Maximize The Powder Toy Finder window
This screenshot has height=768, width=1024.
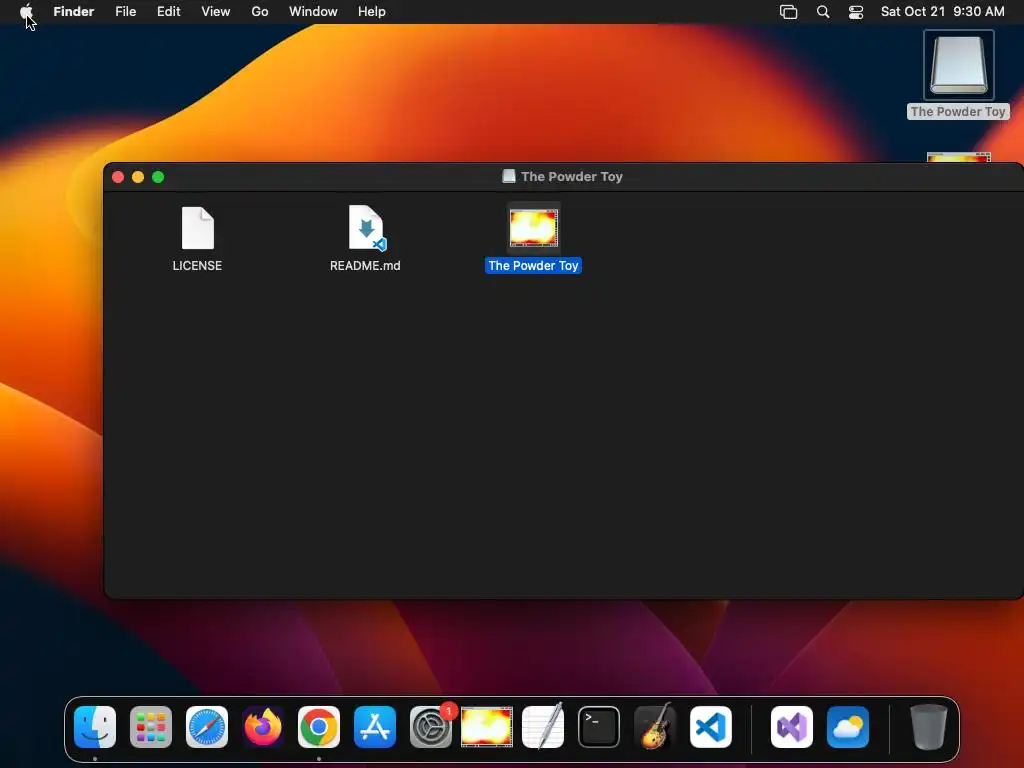(158, 177)
